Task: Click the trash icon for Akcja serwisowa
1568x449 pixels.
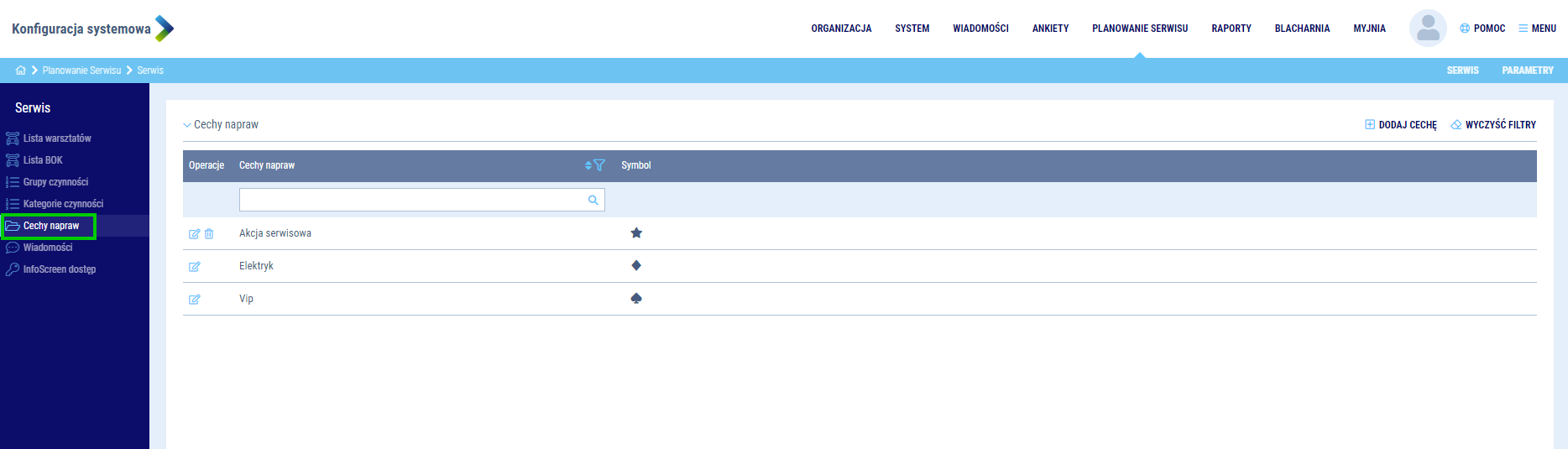Action: [209, 234]
